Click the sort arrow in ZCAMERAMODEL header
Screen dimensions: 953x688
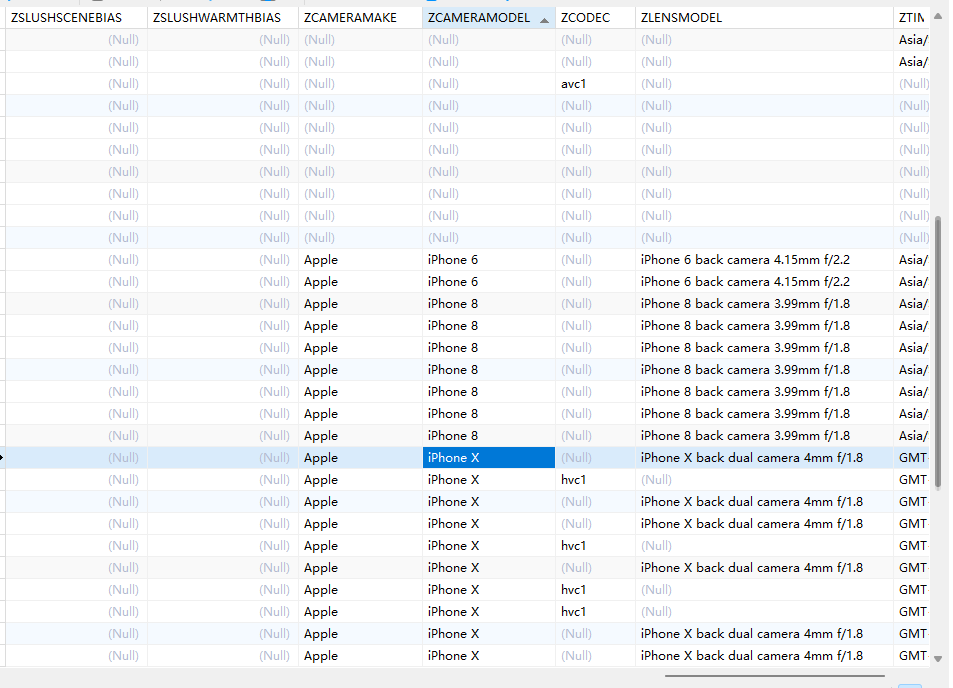[545, 20]
